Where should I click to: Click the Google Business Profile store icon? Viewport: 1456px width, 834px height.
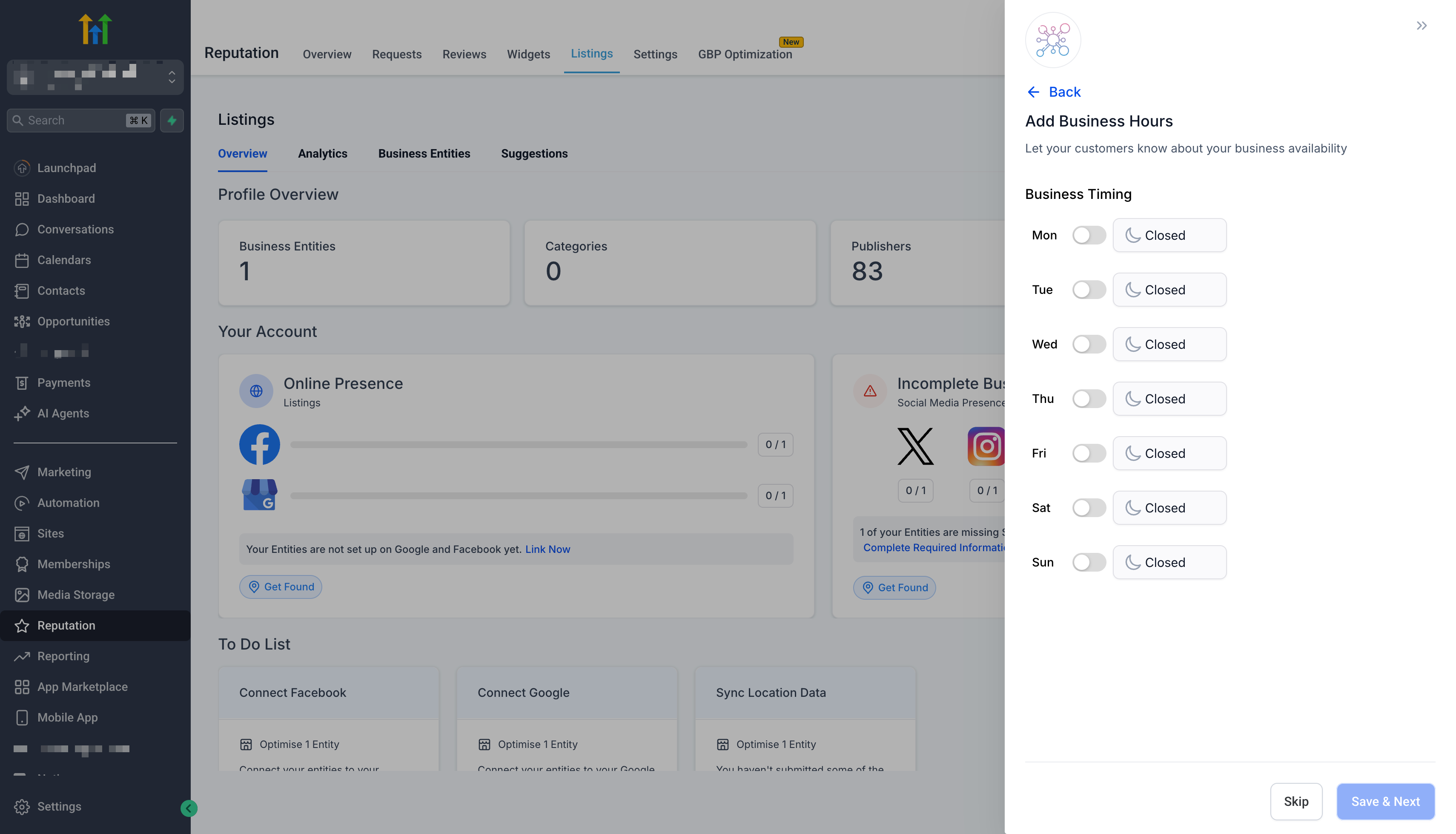tap(259, 495)
